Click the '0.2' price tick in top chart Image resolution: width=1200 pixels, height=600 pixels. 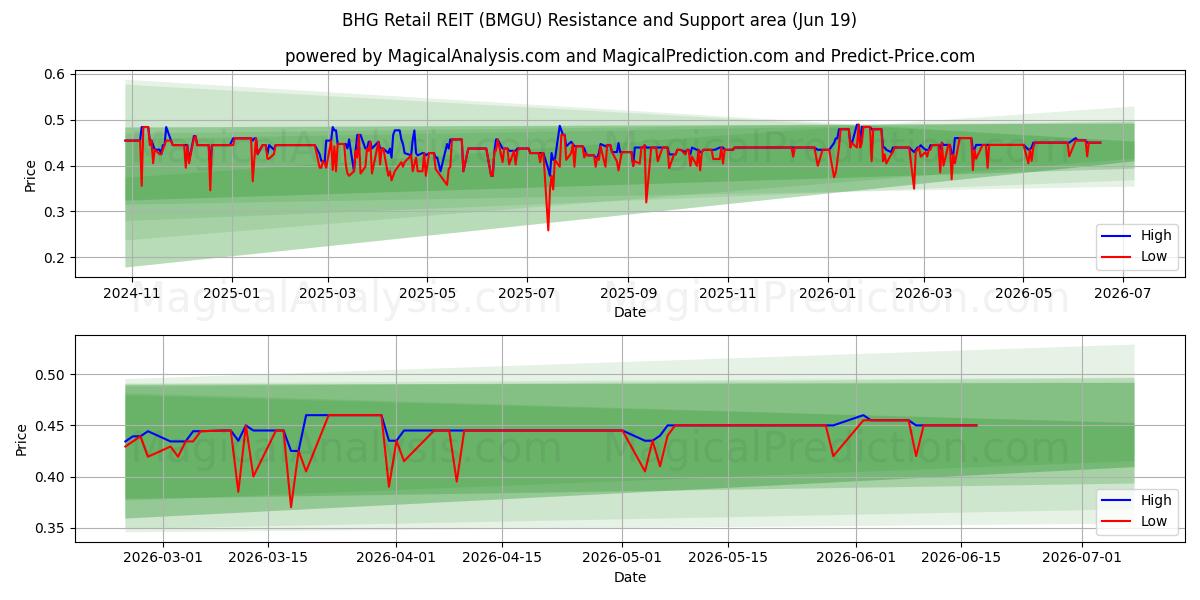(55, 258)
